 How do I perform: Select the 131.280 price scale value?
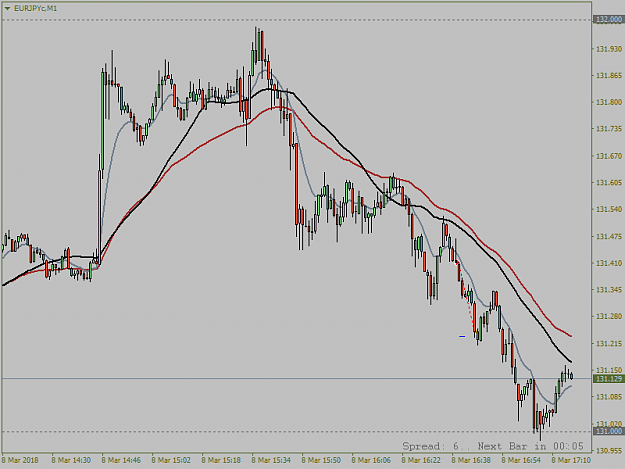(609, 316)
